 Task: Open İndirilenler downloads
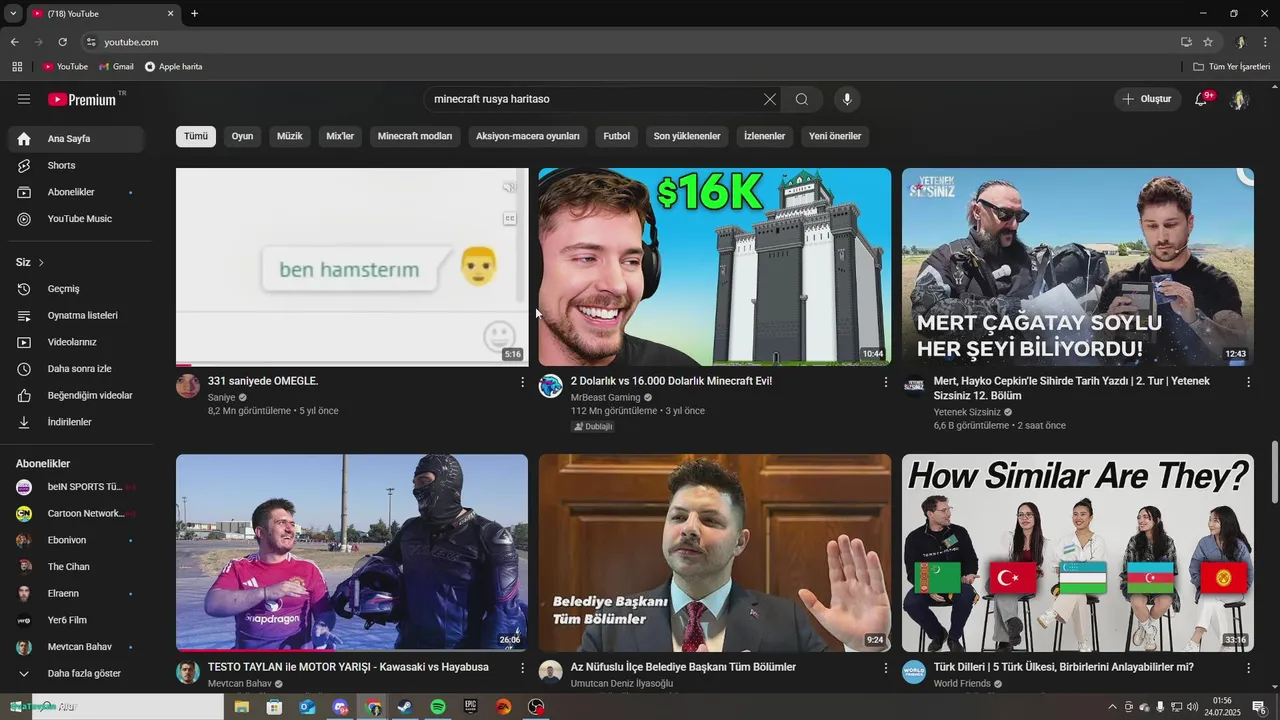[77, 422]
